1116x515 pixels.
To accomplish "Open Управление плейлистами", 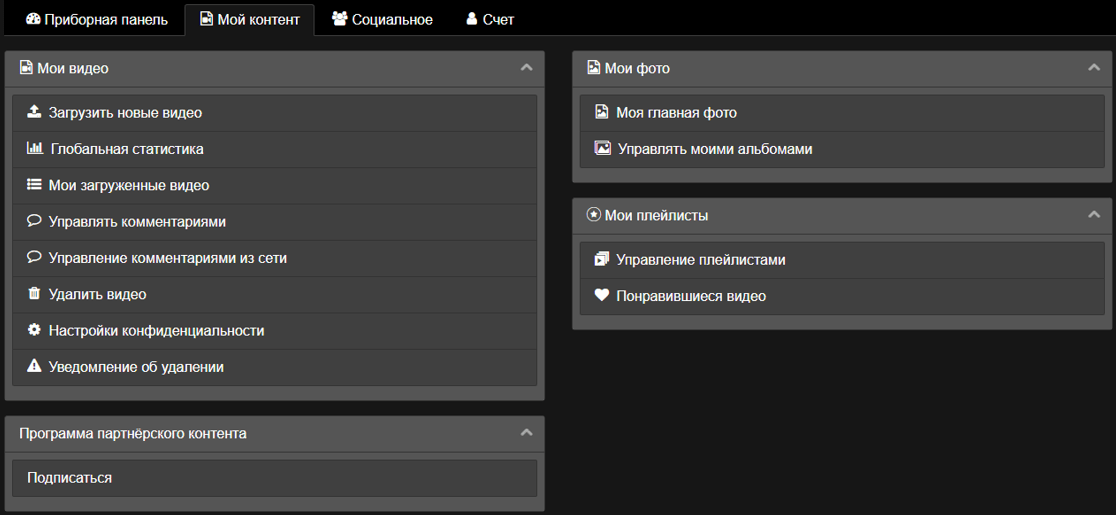I will pyautogui.click(x=843, y=260).
